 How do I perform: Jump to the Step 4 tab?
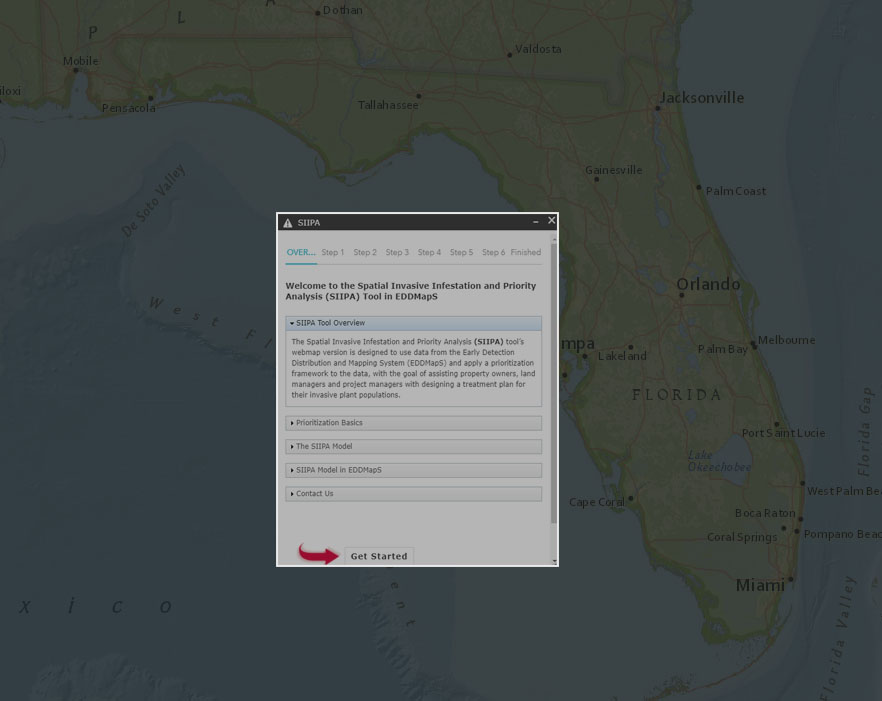coord(429,253)
